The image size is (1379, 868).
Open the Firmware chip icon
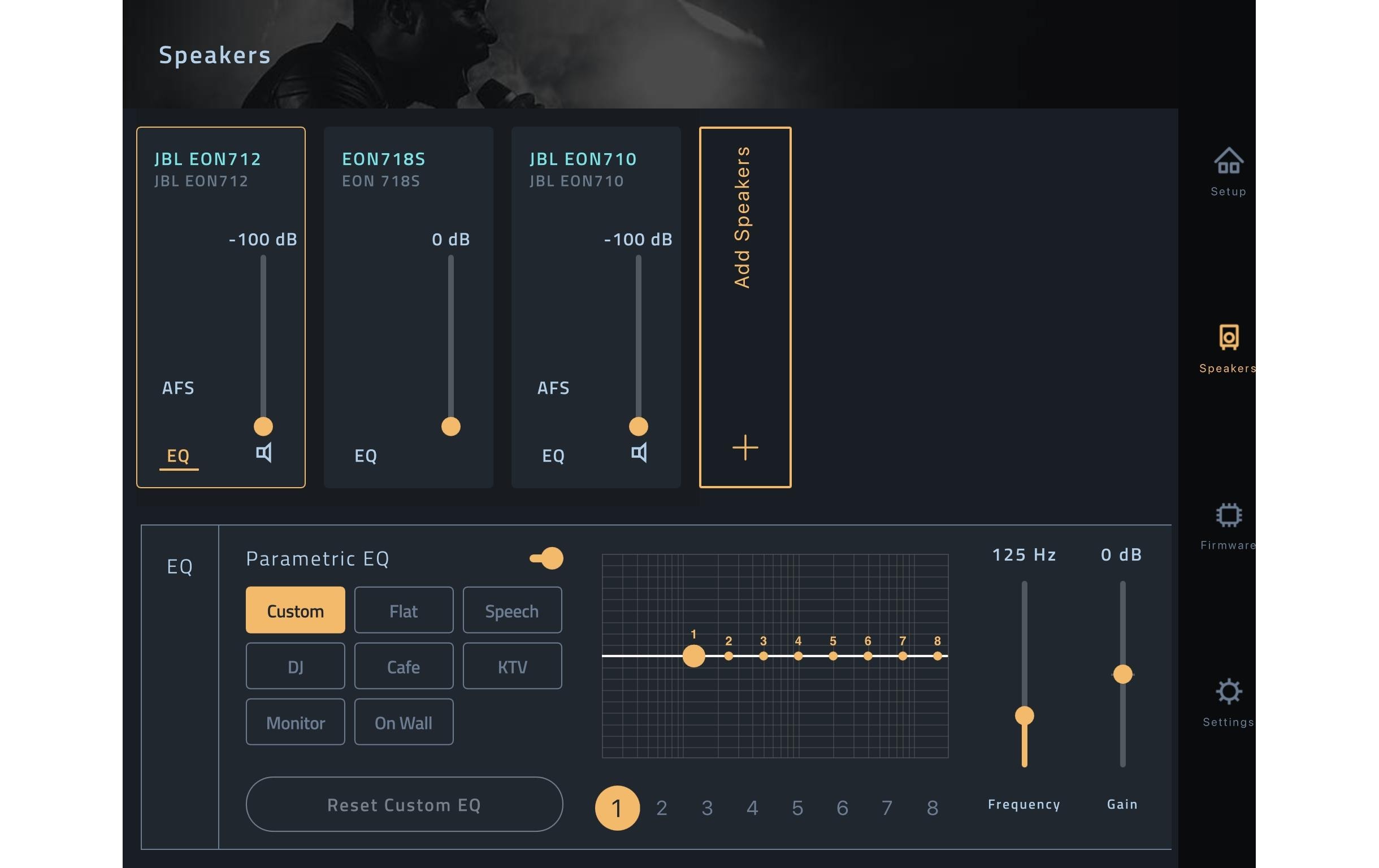click(1229, 515)
